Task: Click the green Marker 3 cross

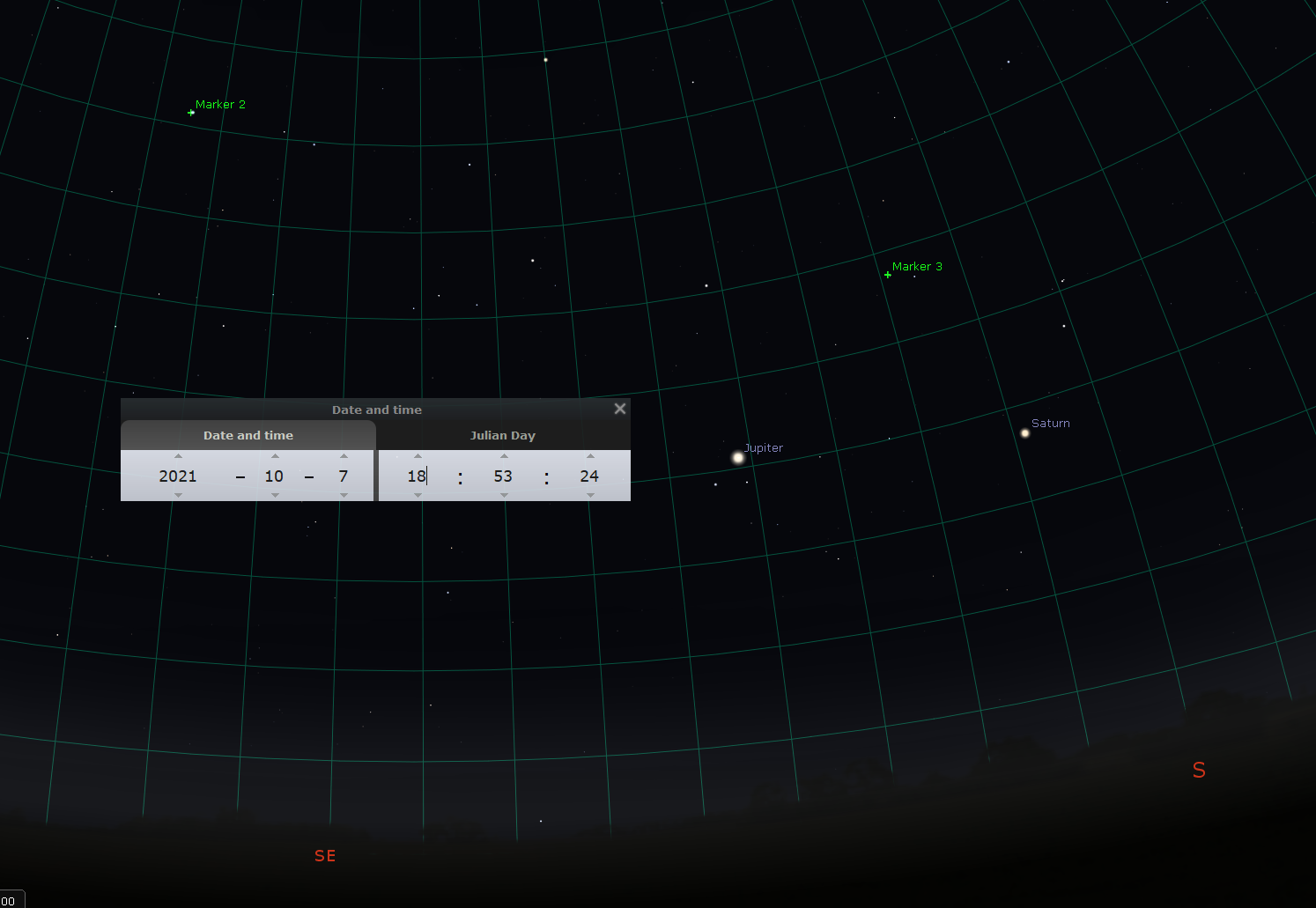Action: pyautogui.click(x=888, y=275)
